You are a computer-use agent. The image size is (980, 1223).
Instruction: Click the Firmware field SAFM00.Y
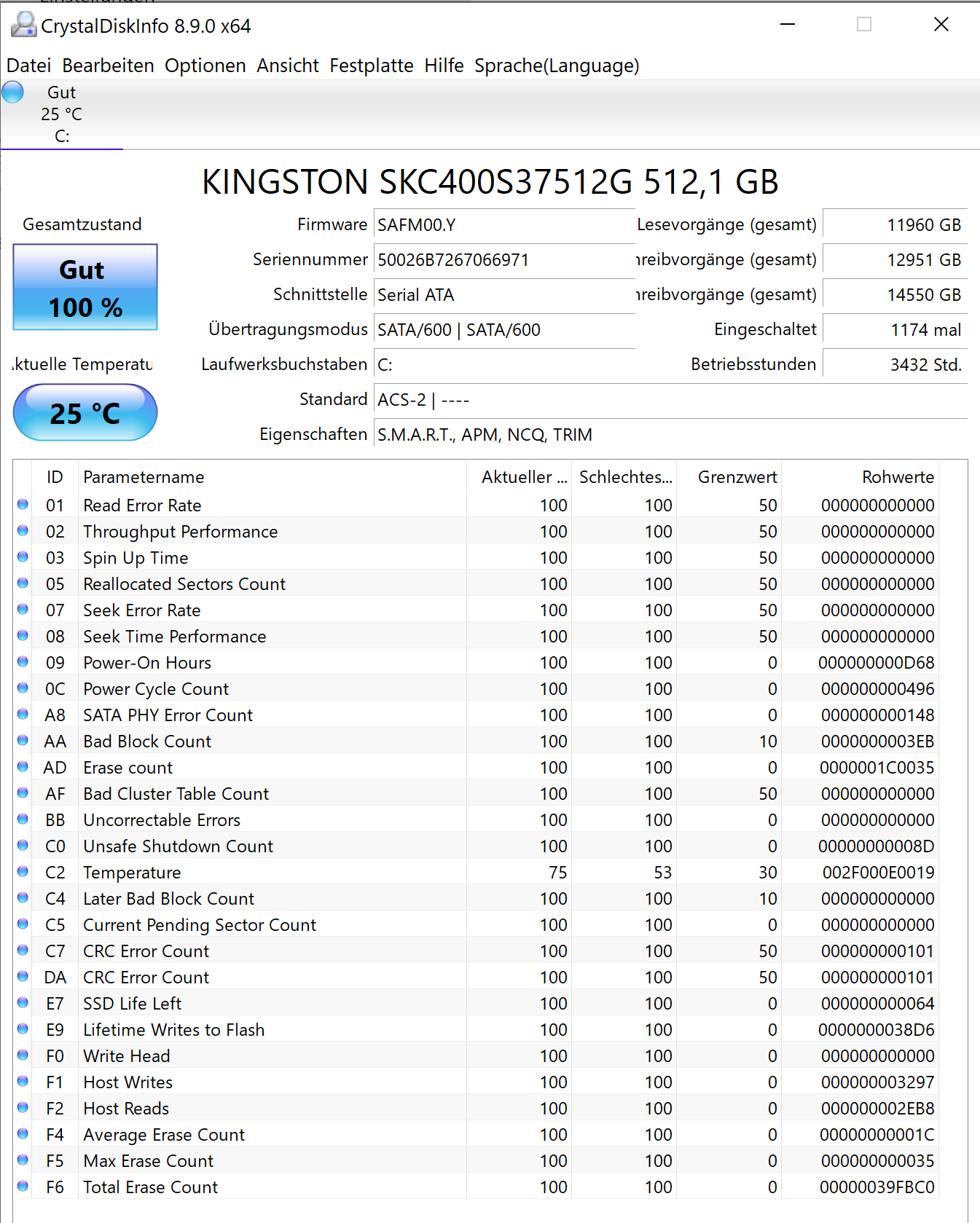pyautogui.click(x=504, y=225)
